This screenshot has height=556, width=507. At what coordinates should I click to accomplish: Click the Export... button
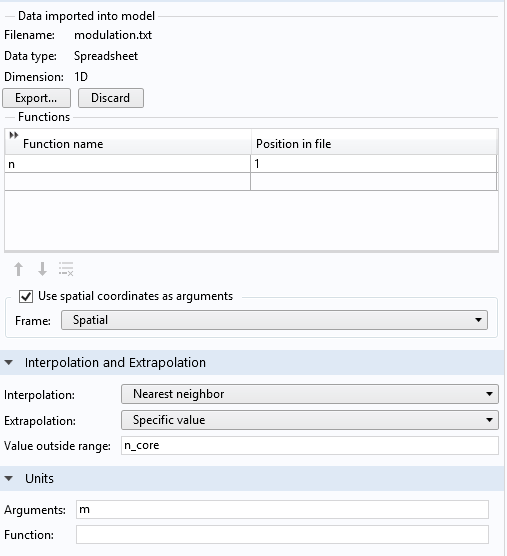(36, 98)
